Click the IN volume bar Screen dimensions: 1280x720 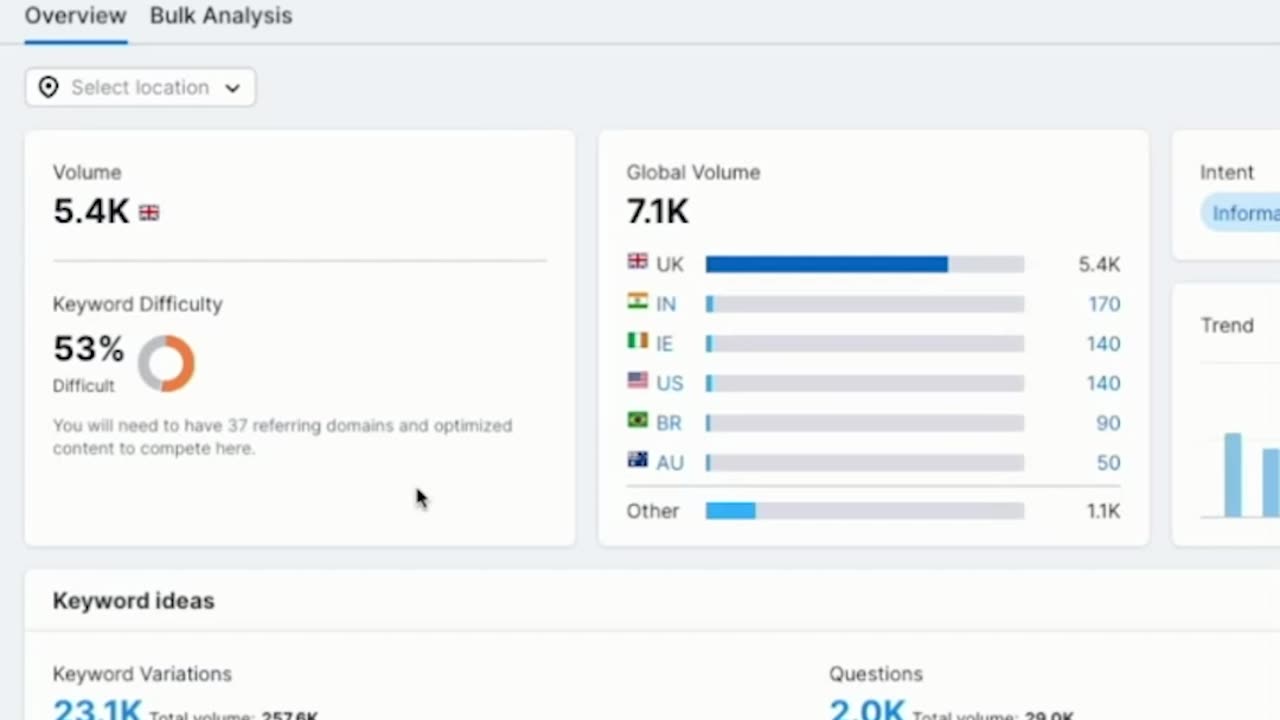[x=865, y=304]
